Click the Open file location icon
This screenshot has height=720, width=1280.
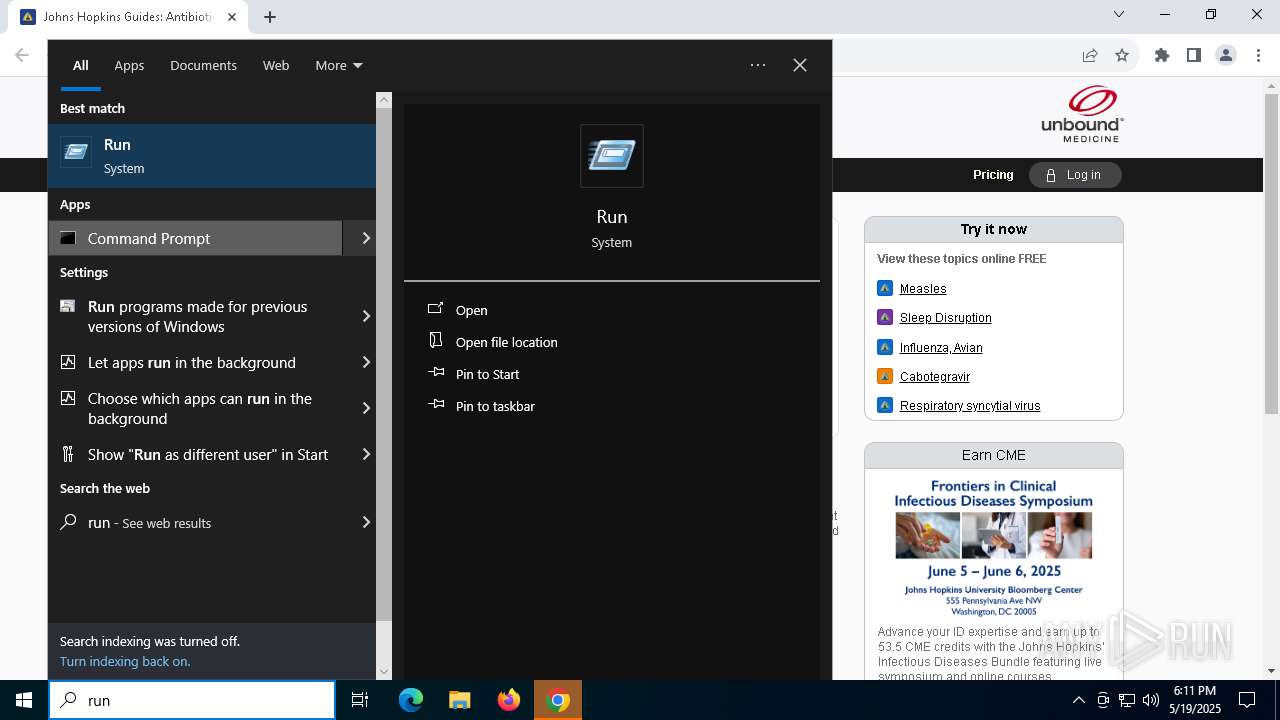click(436, 341)
